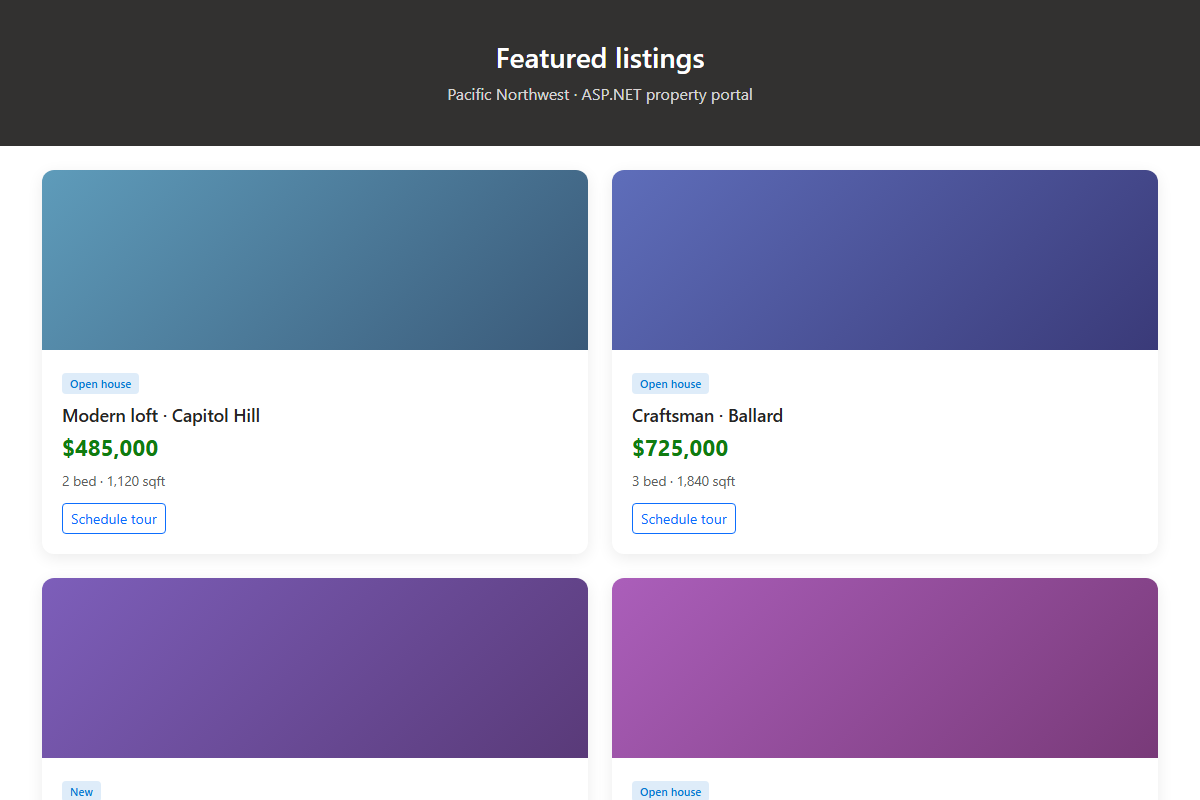The width and height of the screenshot is (1200, 800).
Task: Click the 3 bed · 1,840 sqft details
Action: coord(684,481)
